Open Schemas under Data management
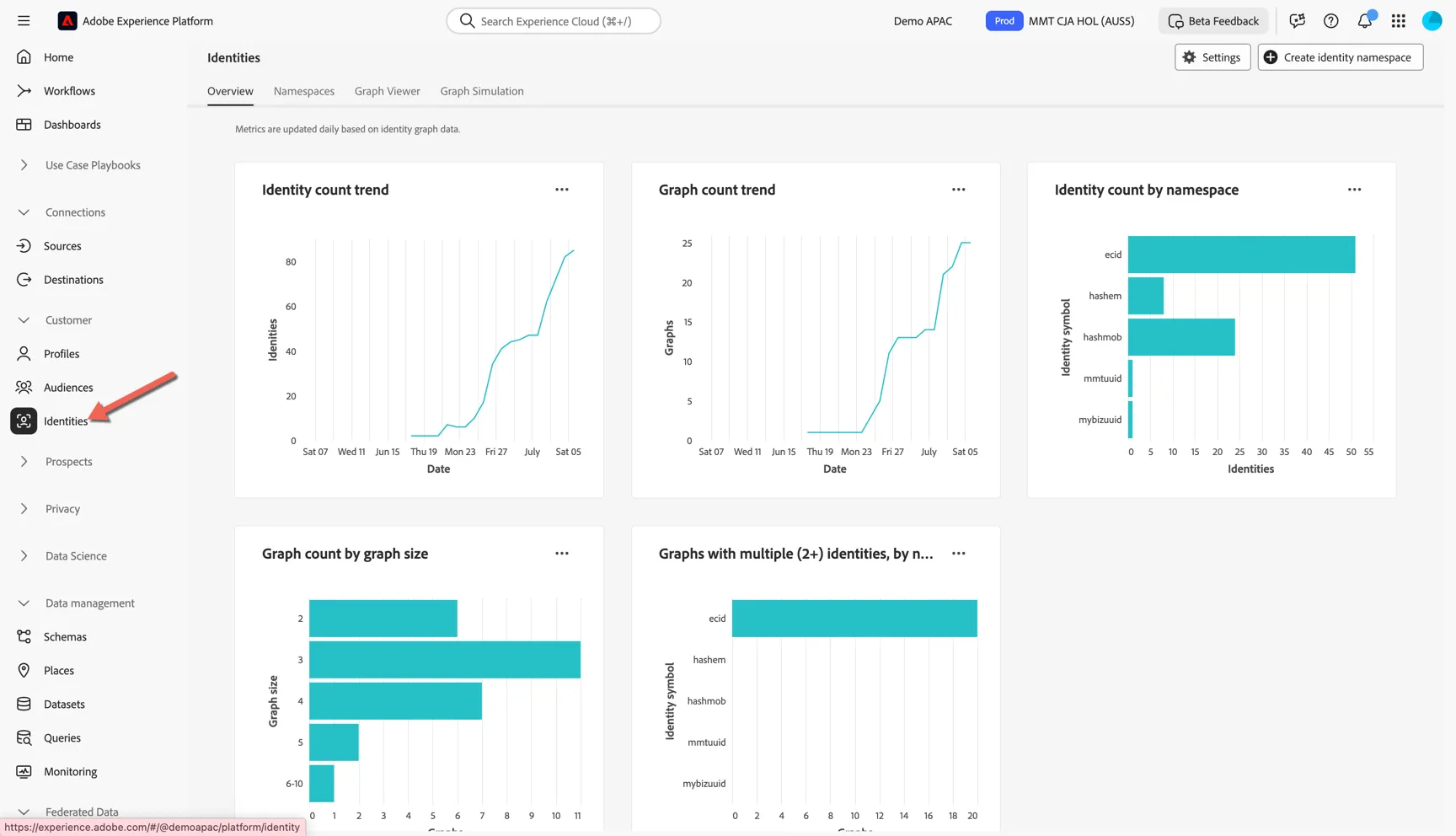This screenshot has width=1456, height=836. (x=65, y=637)
